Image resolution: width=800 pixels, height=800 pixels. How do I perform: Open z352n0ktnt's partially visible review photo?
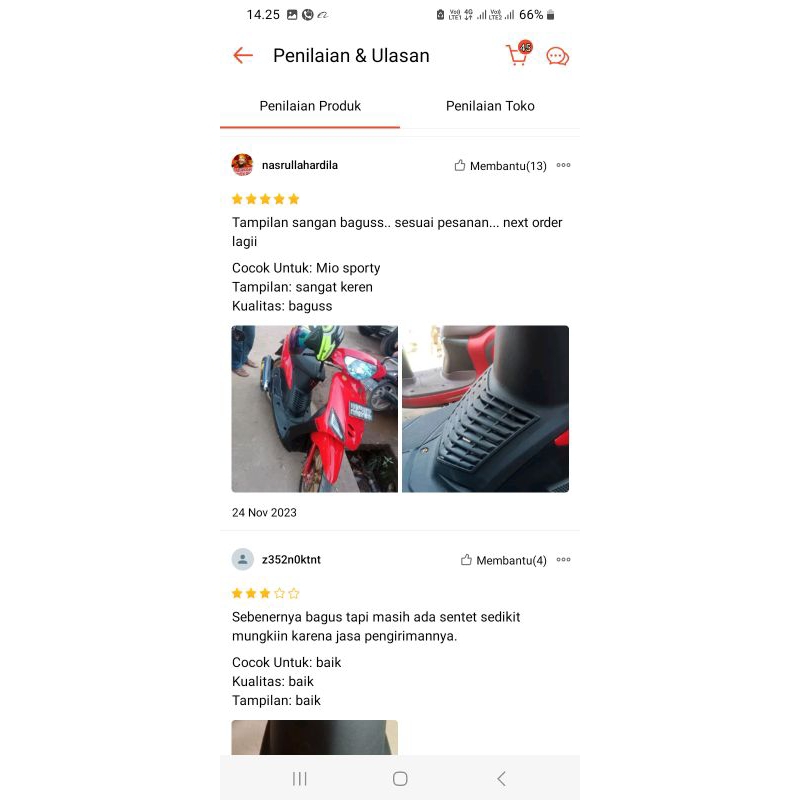pos(315,737)
